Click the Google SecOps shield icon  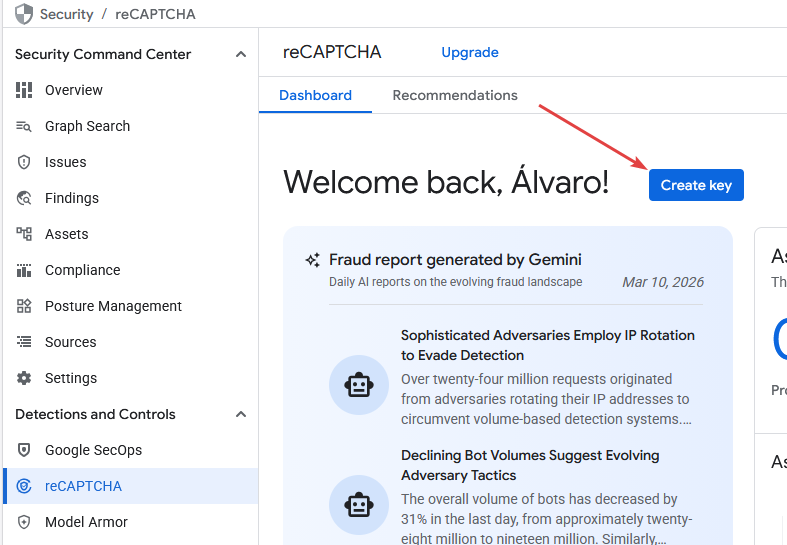coord(25,450)
